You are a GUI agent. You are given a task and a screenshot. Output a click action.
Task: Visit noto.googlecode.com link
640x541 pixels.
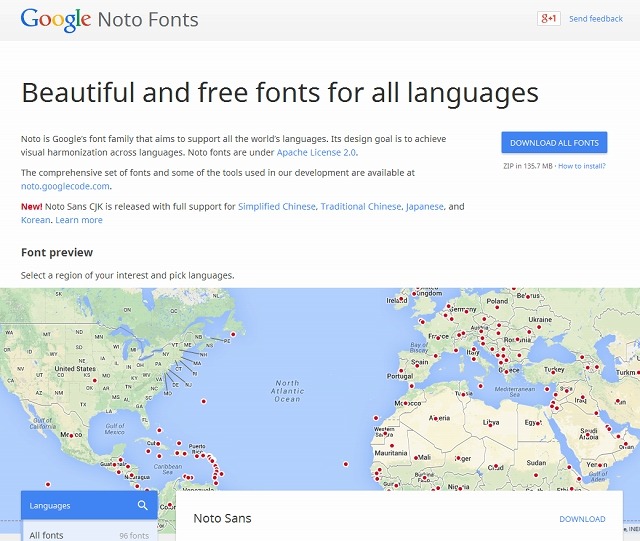65,186
